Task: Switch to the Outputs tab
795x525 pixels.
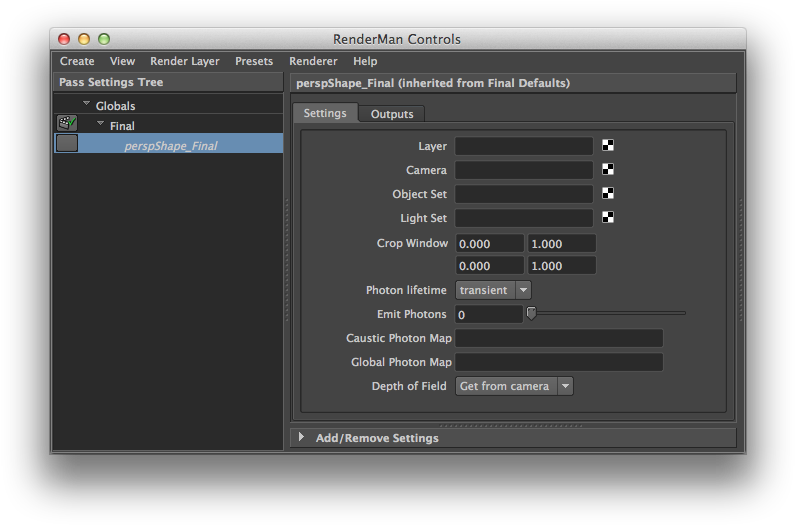Action: point(392,114)
